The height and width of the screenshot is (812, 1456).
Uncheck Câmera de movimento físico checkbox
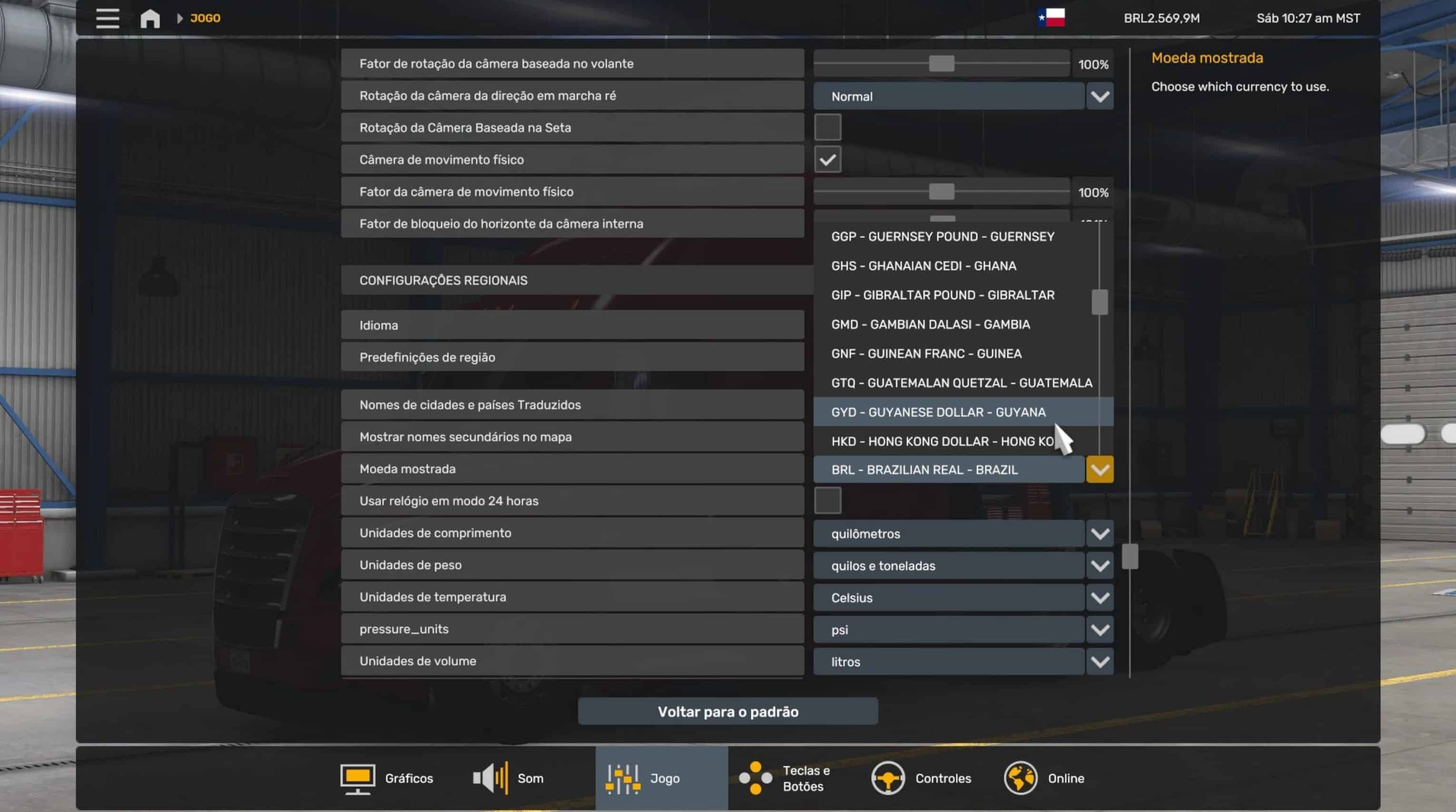[x=827, y=159]
